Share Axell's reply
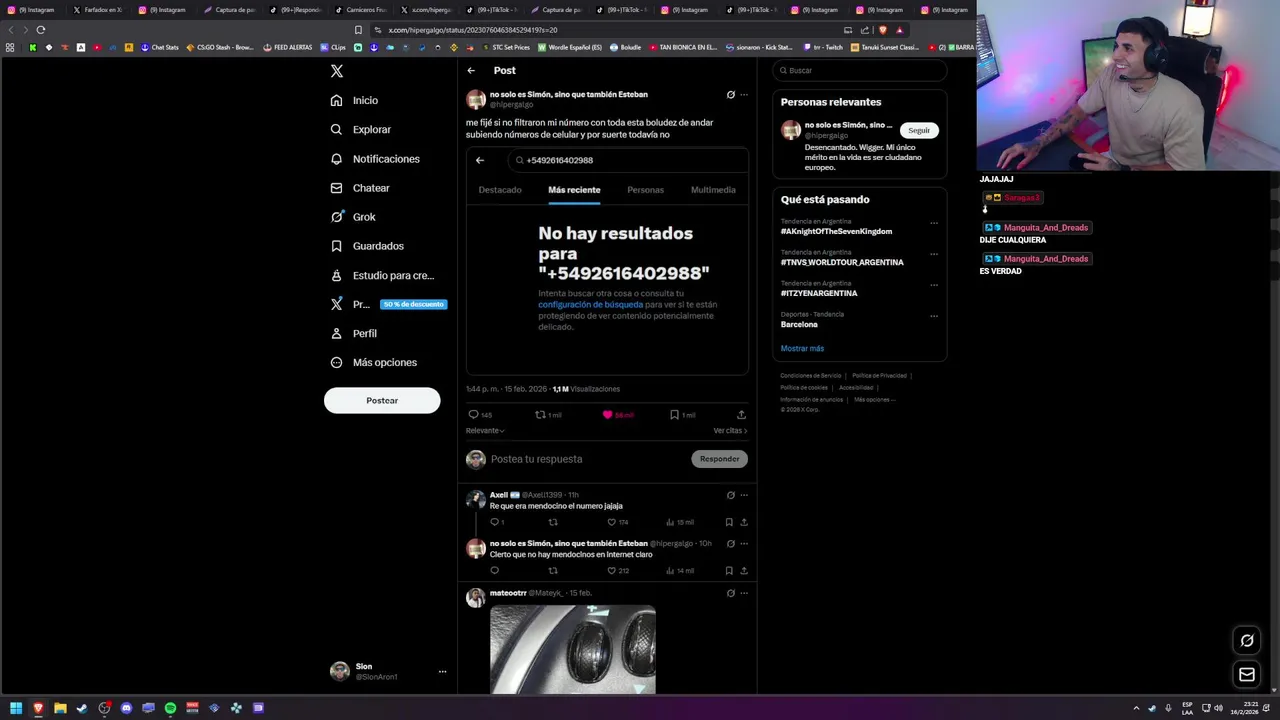Screen dimensions: 1280x720 pos(743,522)
